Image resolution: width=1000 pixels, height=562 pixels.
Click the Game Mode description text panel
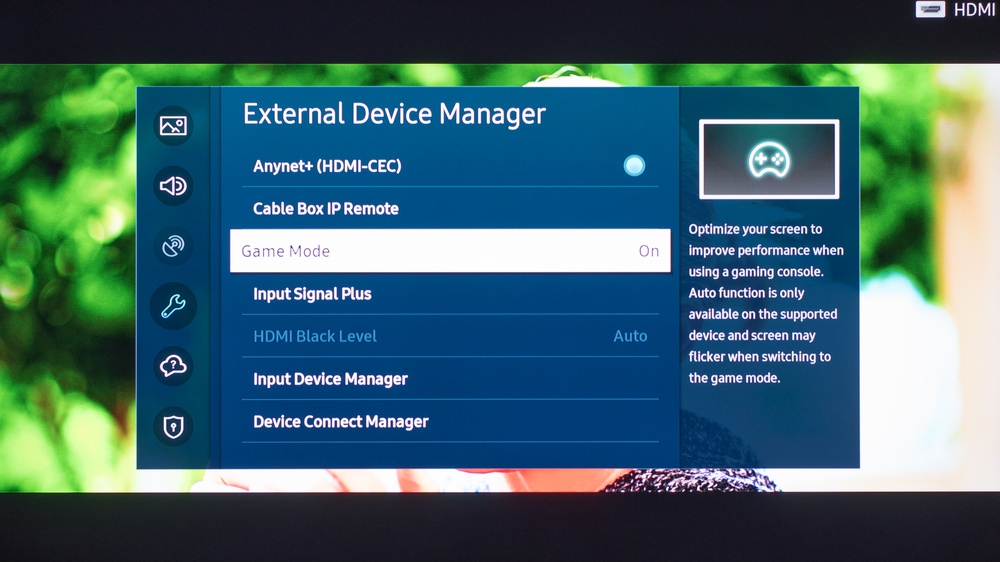[x=766, y=304]
